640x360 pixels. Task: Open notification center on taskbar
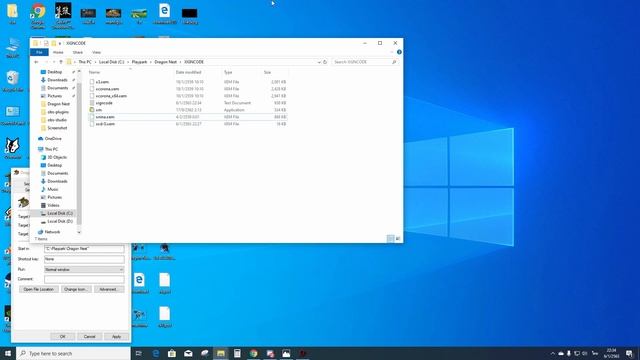click(629, 353)
